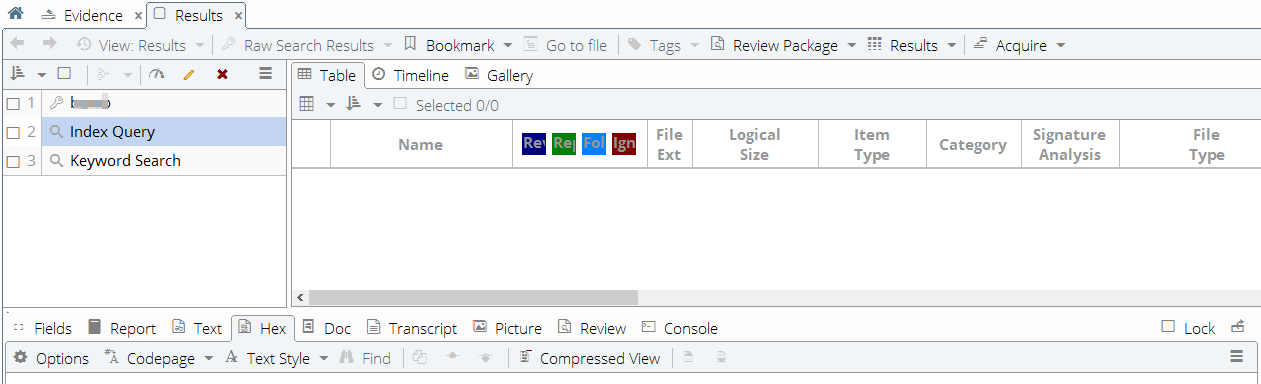Click the back arrow navigation icon
This screenshot has height=384, width=1261.
coord(17,44)
